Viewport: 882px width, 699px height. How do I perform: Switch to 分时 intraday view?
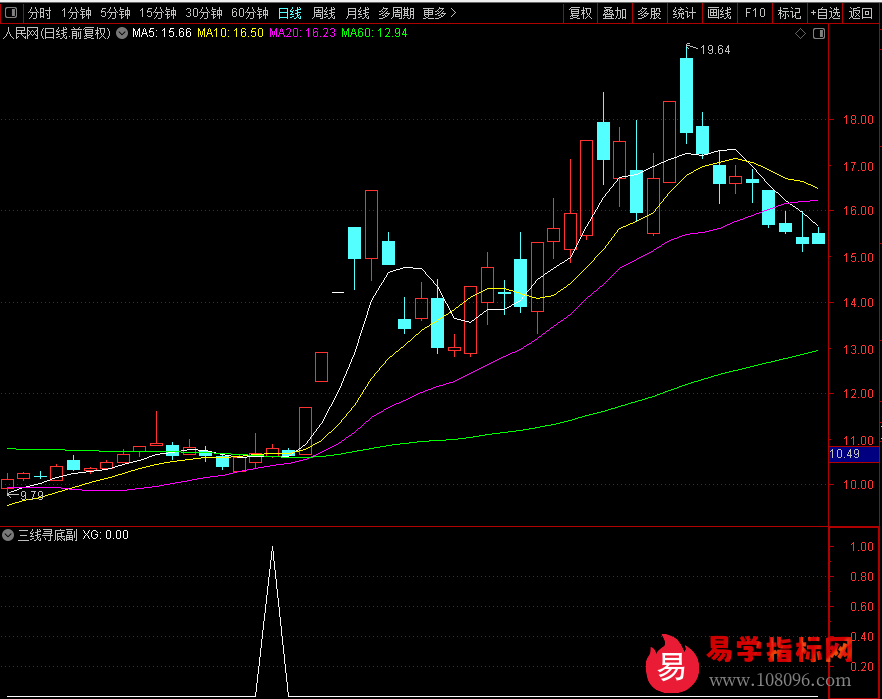coord(39,13)
